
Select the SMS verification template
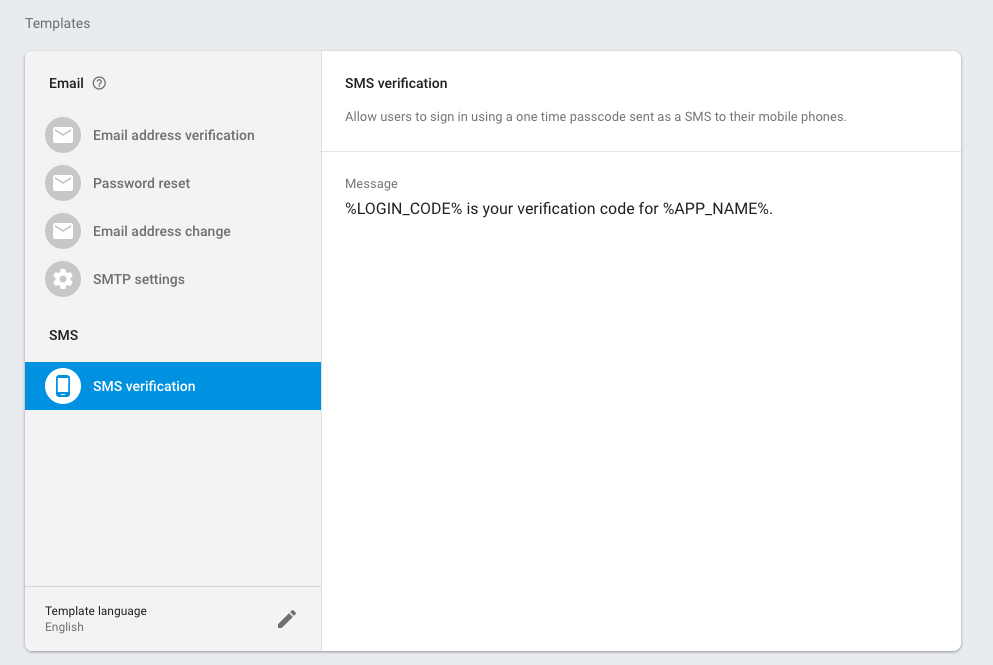(x=143, y=386)
